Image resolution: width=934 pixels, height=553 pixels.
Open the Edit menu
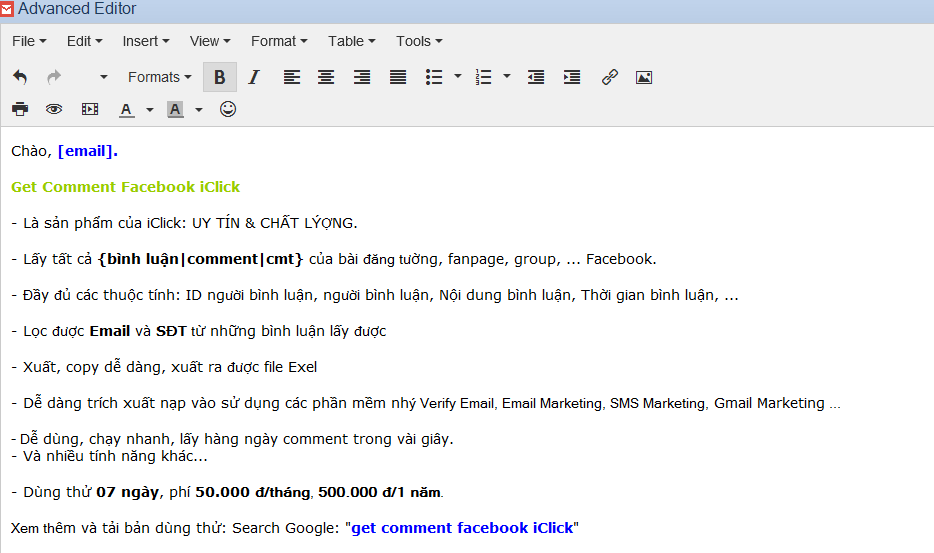tap(85, 41)
